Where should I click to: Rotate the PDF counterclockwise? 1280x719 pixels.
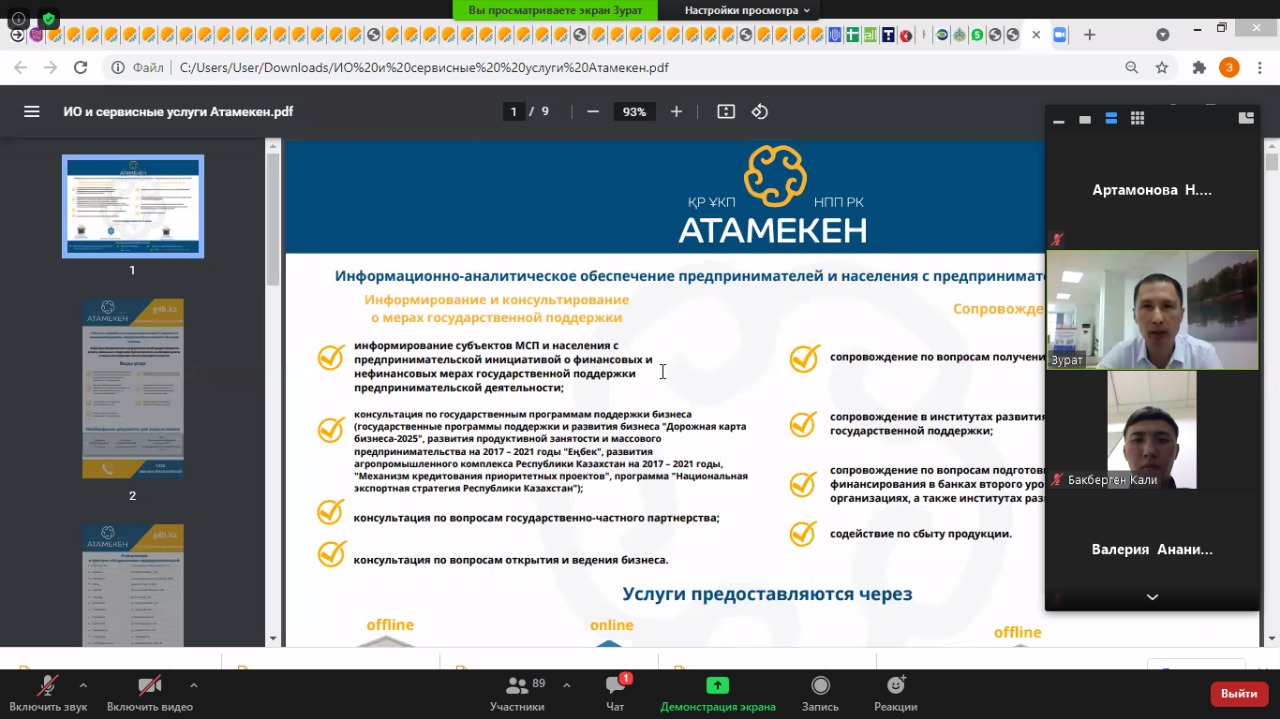pyautogui.click(x=760, y=112)
